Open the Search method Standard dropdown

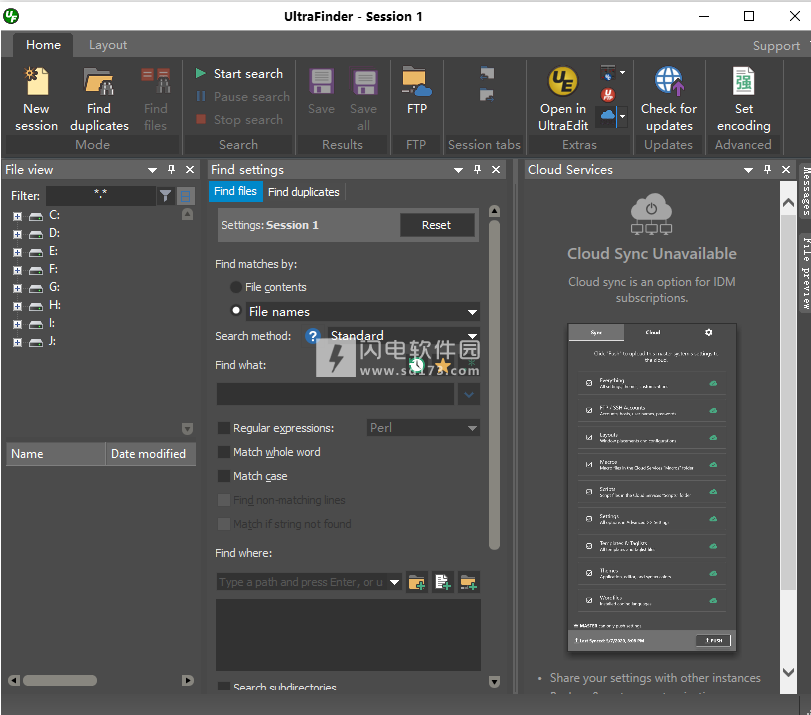pos(403,337)
